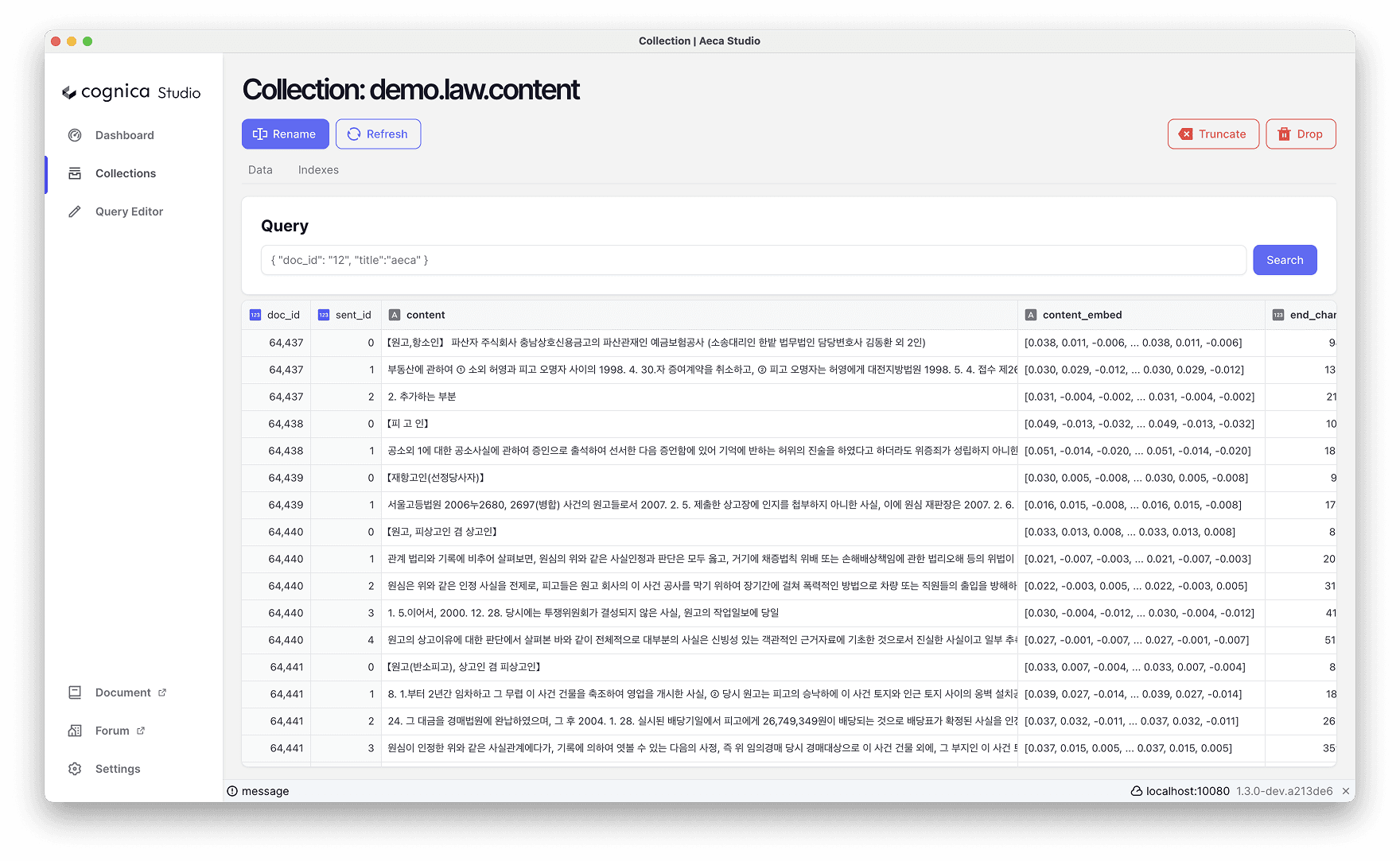The image size is (1400, 861).
Task: Open the Query Editor pencil icon
Action: point(74,211)
